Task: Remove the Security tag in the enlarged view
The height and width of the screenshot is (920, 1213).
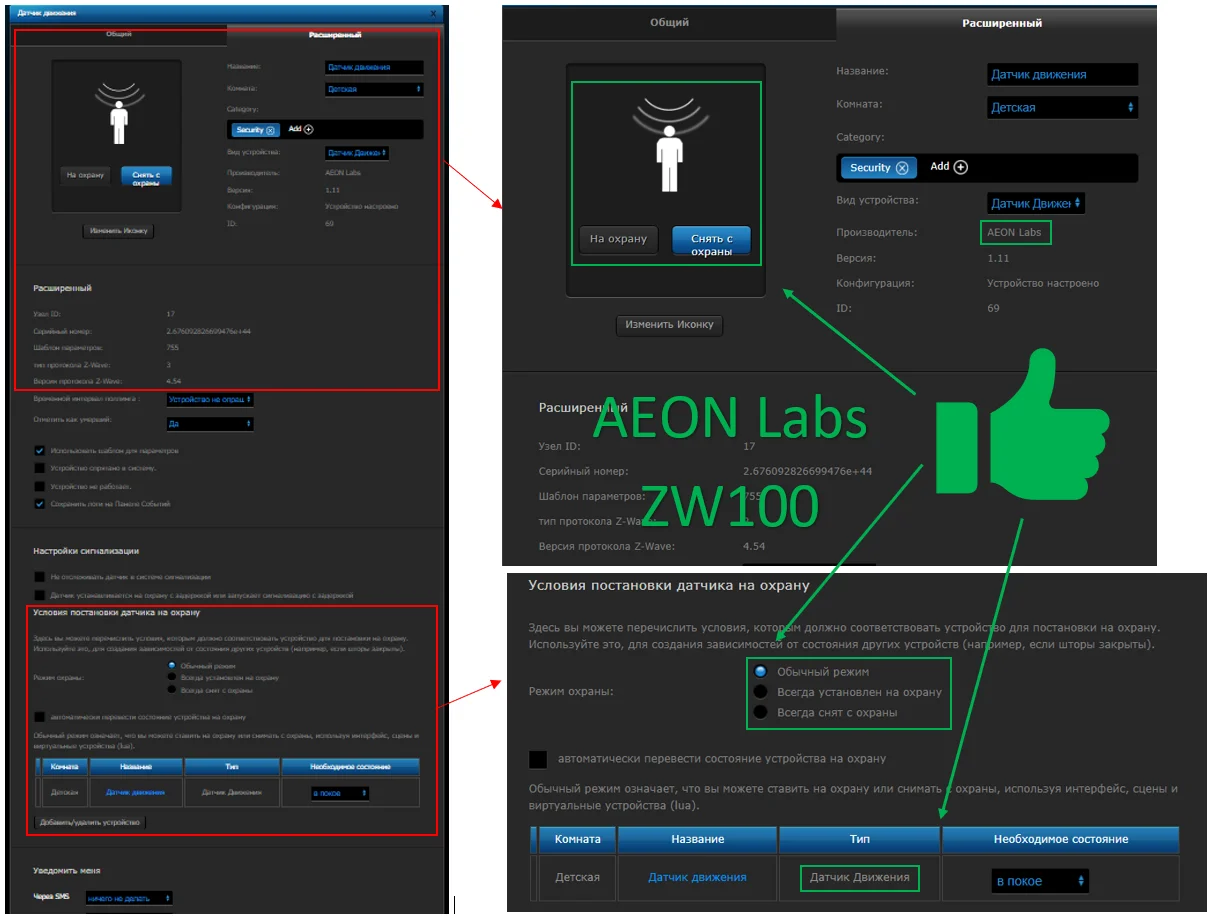Action: click(902, 168)
